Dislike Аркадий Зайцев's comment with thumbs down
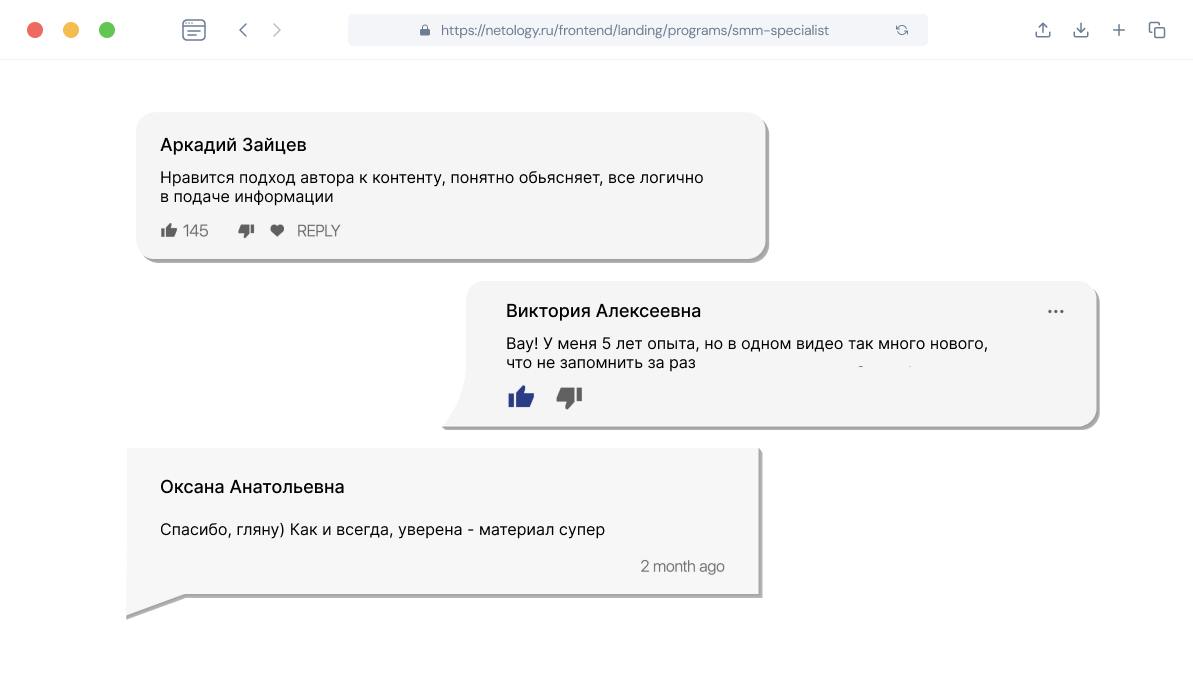The image size is (1193, 677). point(246,231)
